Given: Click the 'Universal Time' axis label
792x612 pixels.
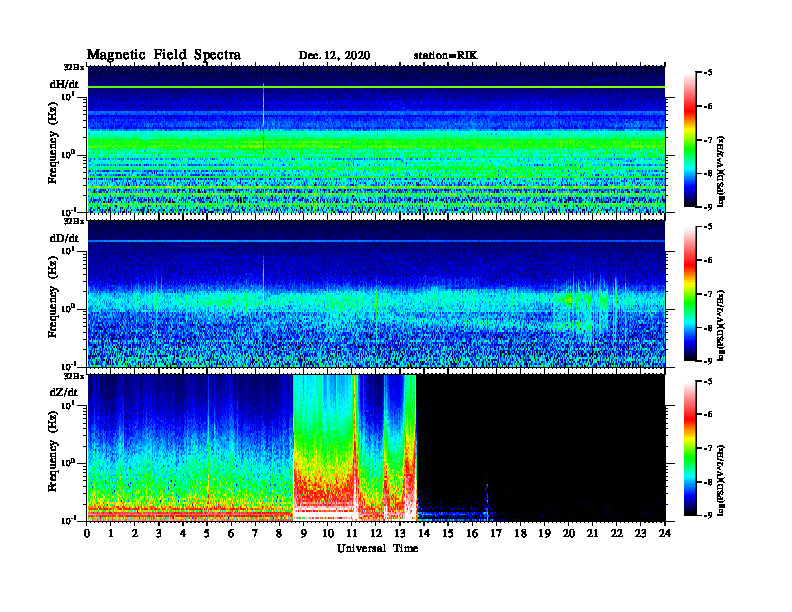Looking at the screenshot, I should (x=378, y=548).
